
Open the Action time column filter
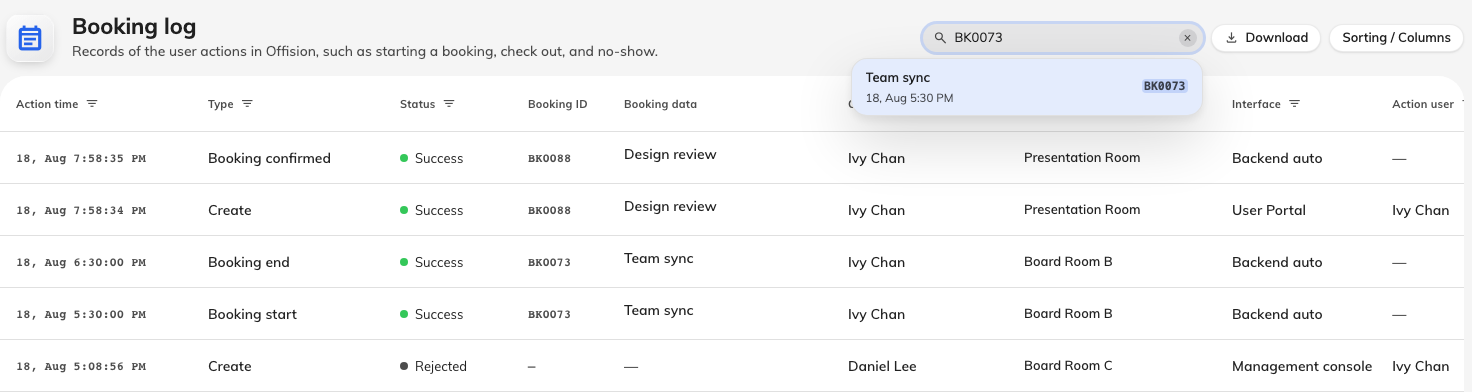tap(92, 104)
